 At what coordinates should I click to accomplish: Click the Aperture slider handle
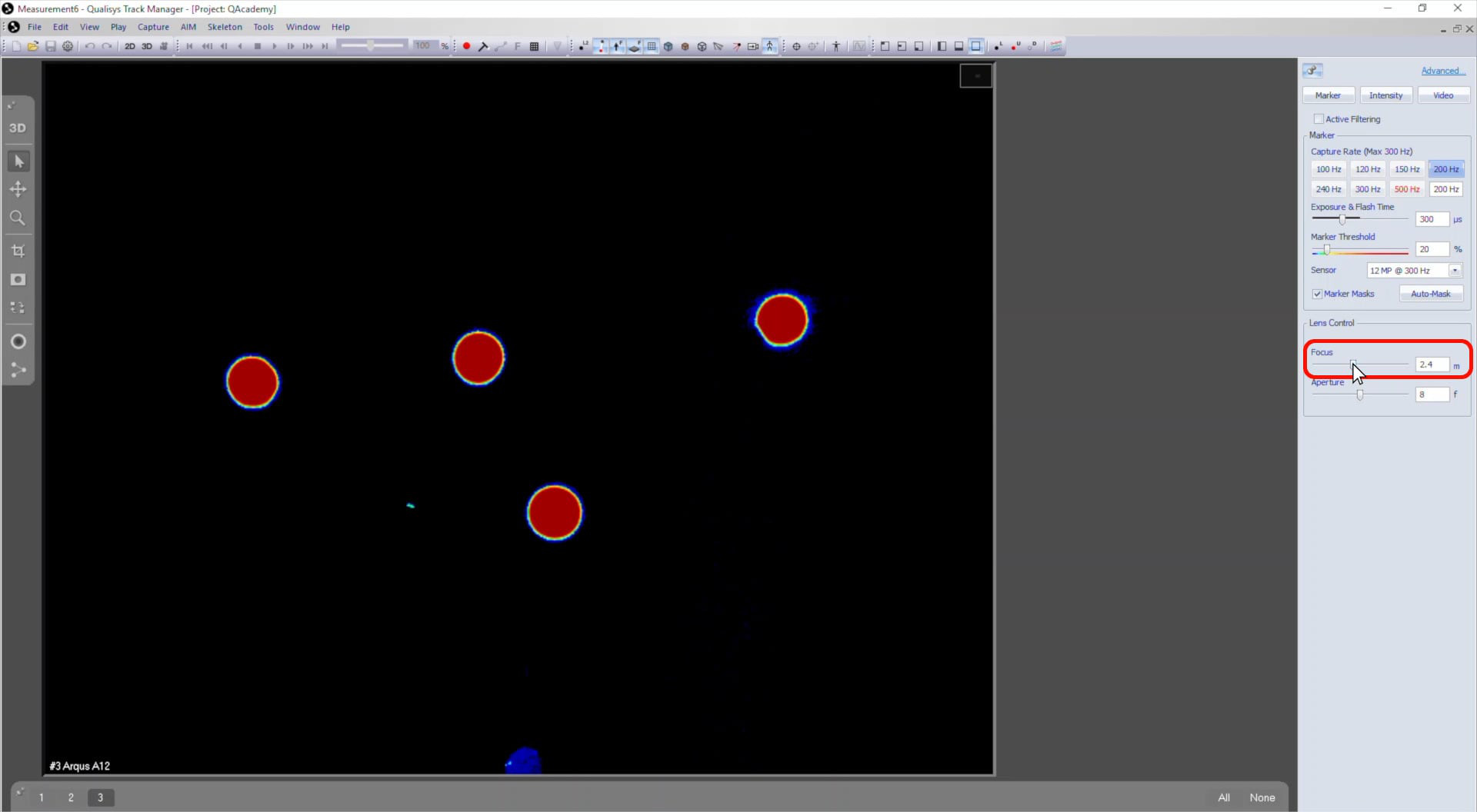pos(1360,394)
